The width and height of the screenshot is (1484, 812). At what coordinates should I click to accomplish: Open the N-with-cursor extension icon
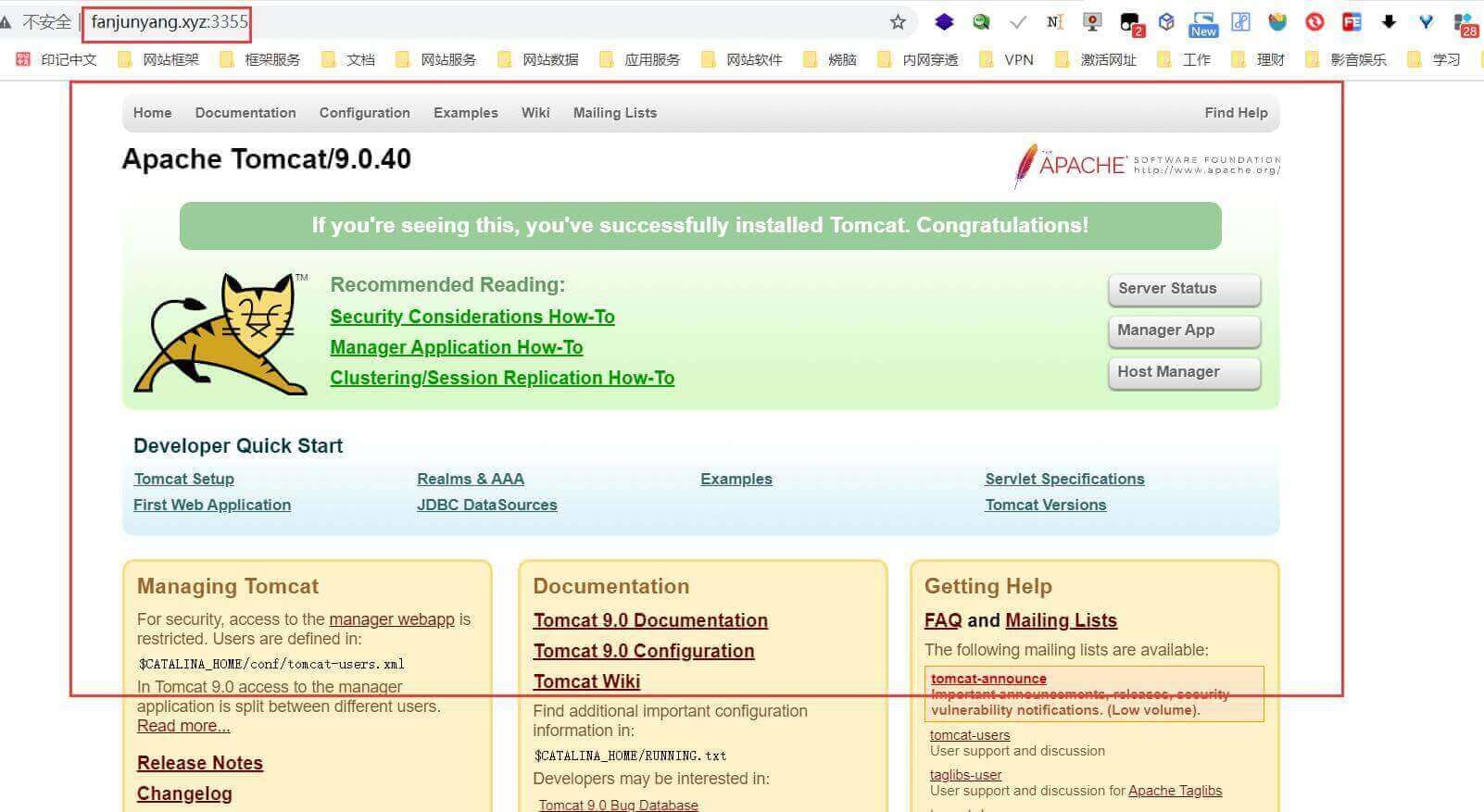coord(1055,22)
